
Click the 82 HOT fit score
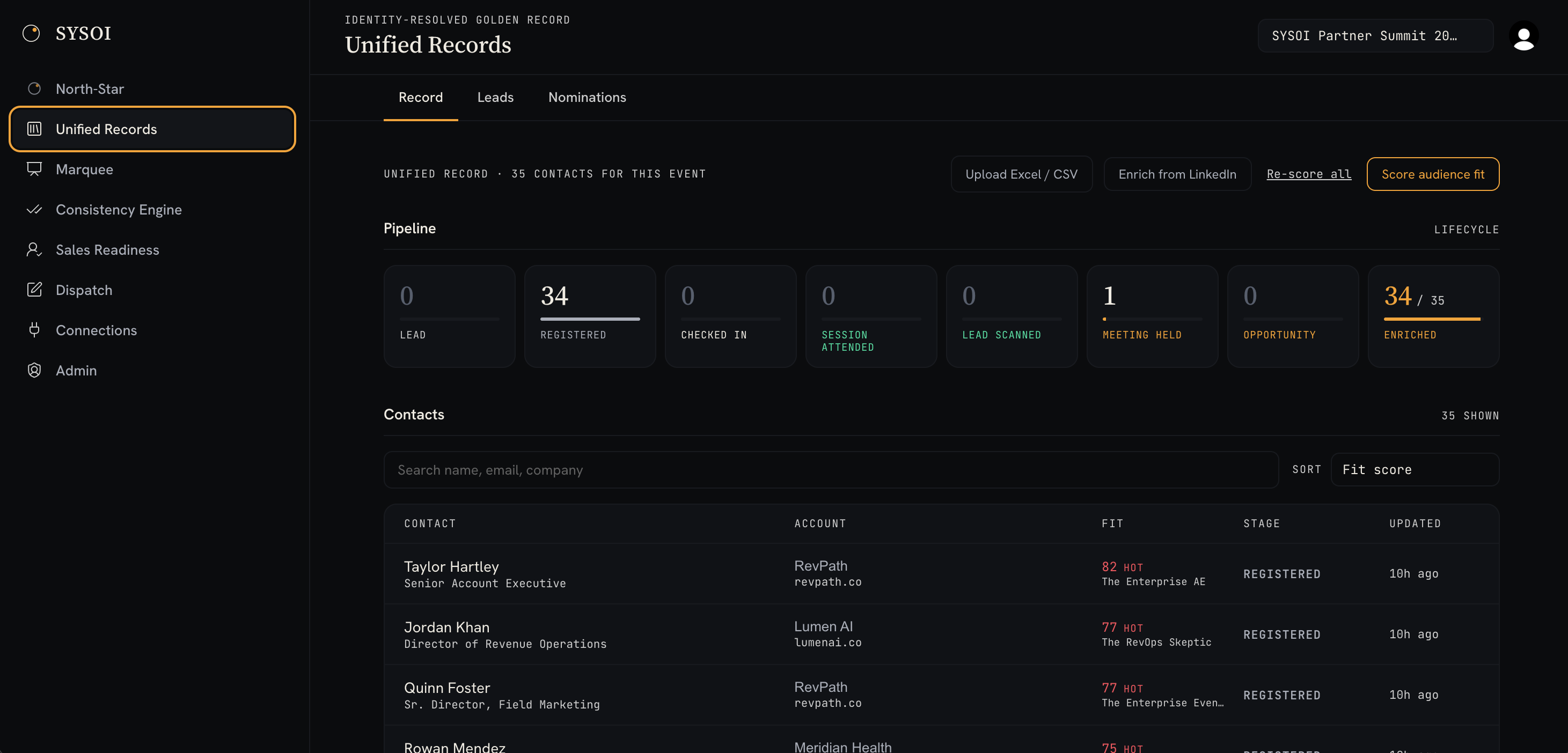click(1122, 566)
